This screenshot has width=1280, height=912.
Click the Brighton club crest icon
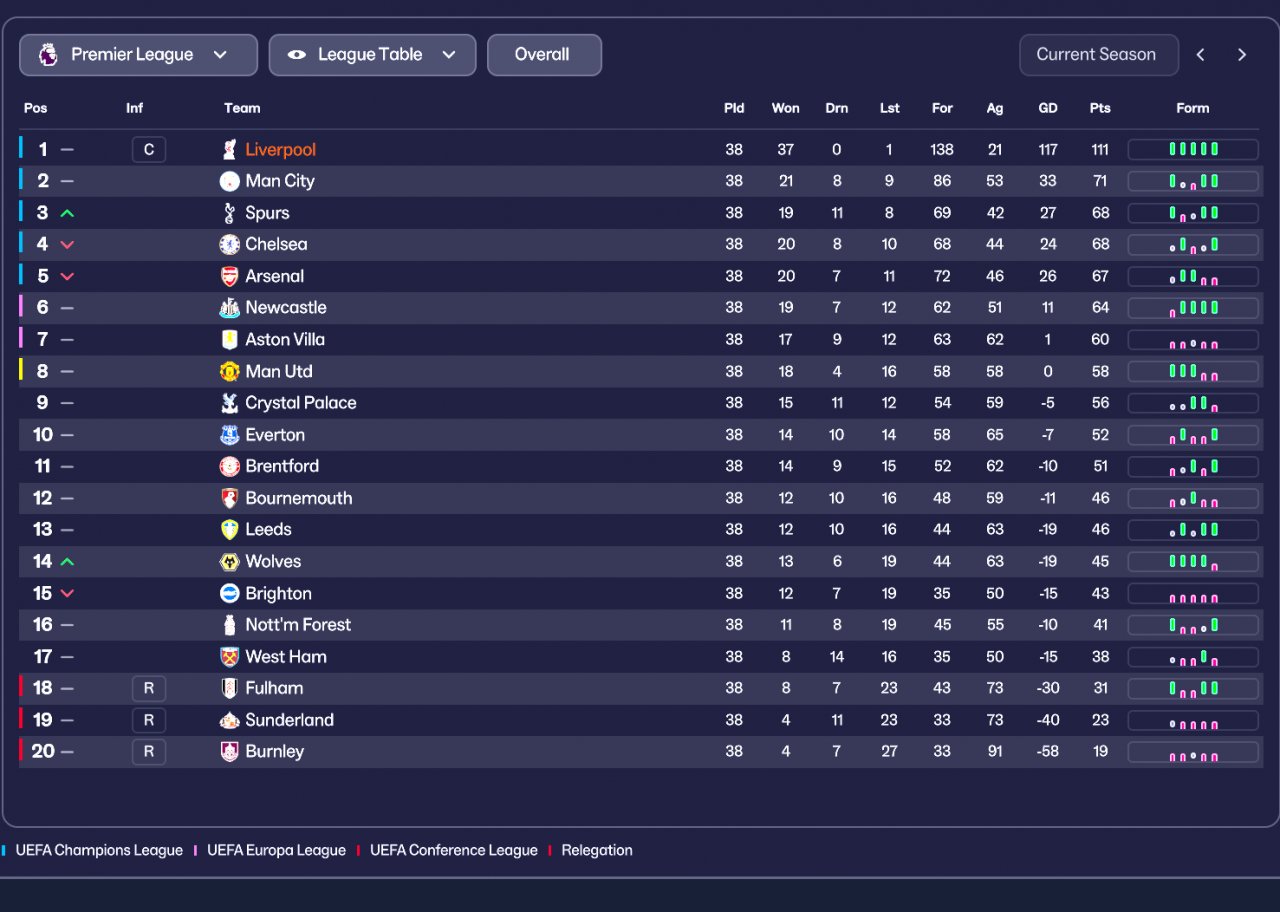(230, 593)
